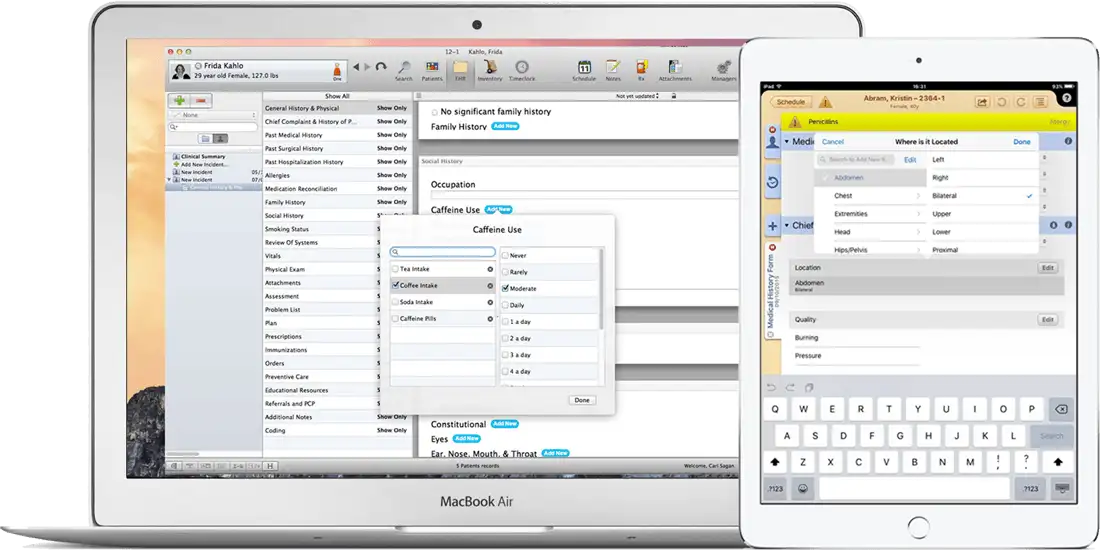1100x550 pixels.
Task: Tap the help question mark icon on iPad
Action: 1067,99
